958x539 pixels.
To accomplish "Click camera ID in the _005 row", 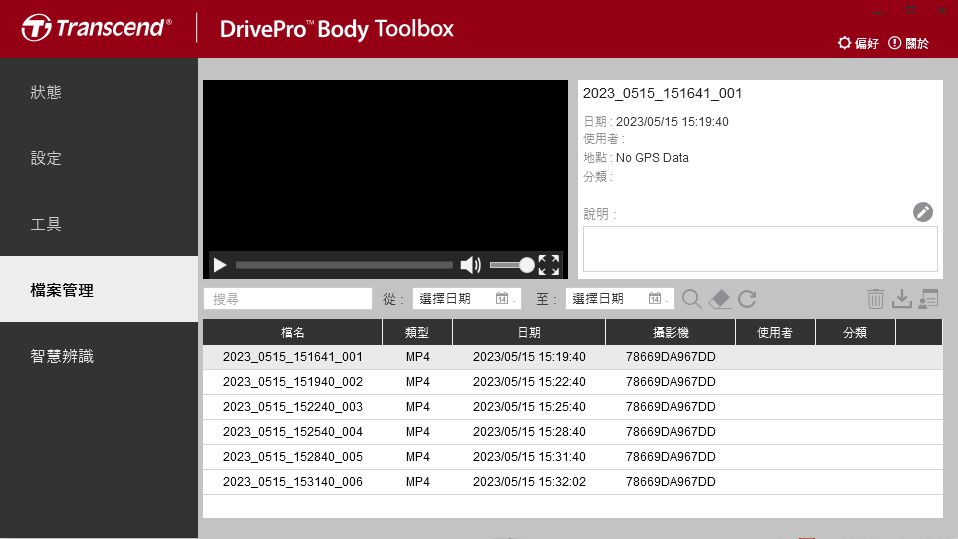I will coord(670,457).
